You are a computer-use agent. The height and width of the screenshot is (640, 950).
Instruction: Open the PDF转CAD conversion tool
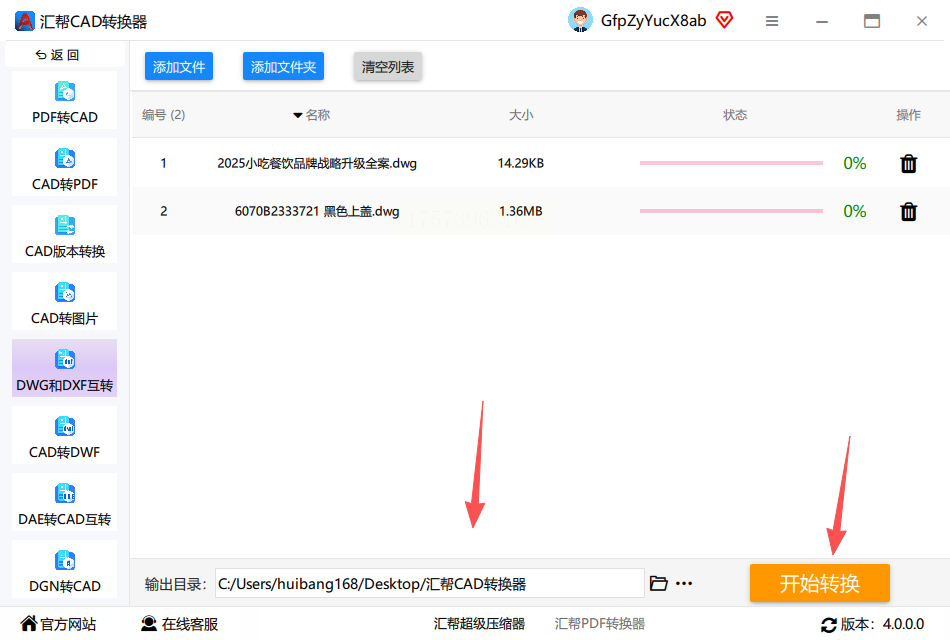pyautogui.click(x=65, y=101)
